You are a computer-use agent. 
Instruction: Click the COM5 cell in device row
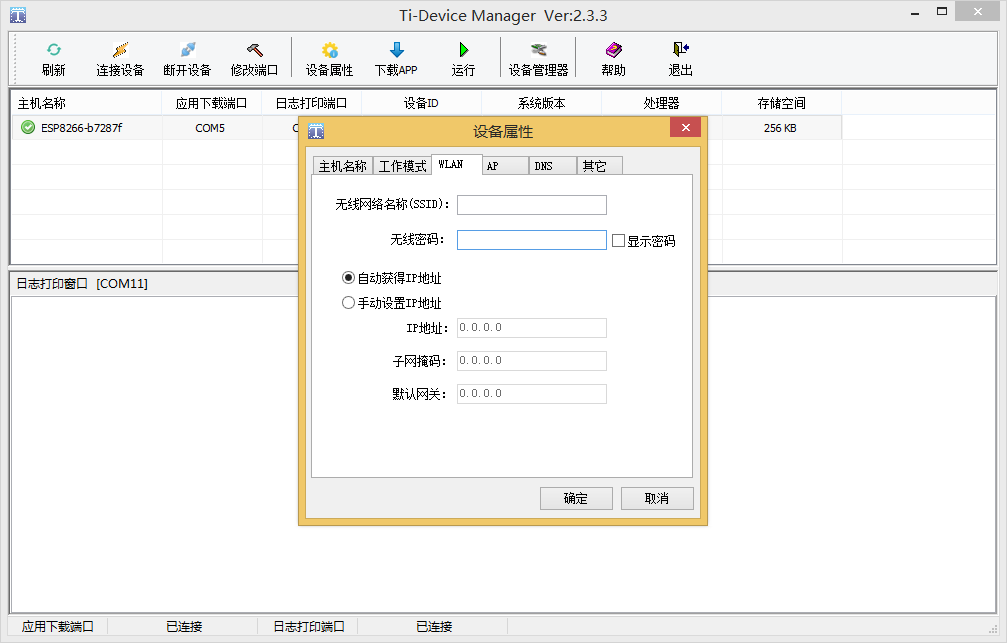tap(210, 128)
